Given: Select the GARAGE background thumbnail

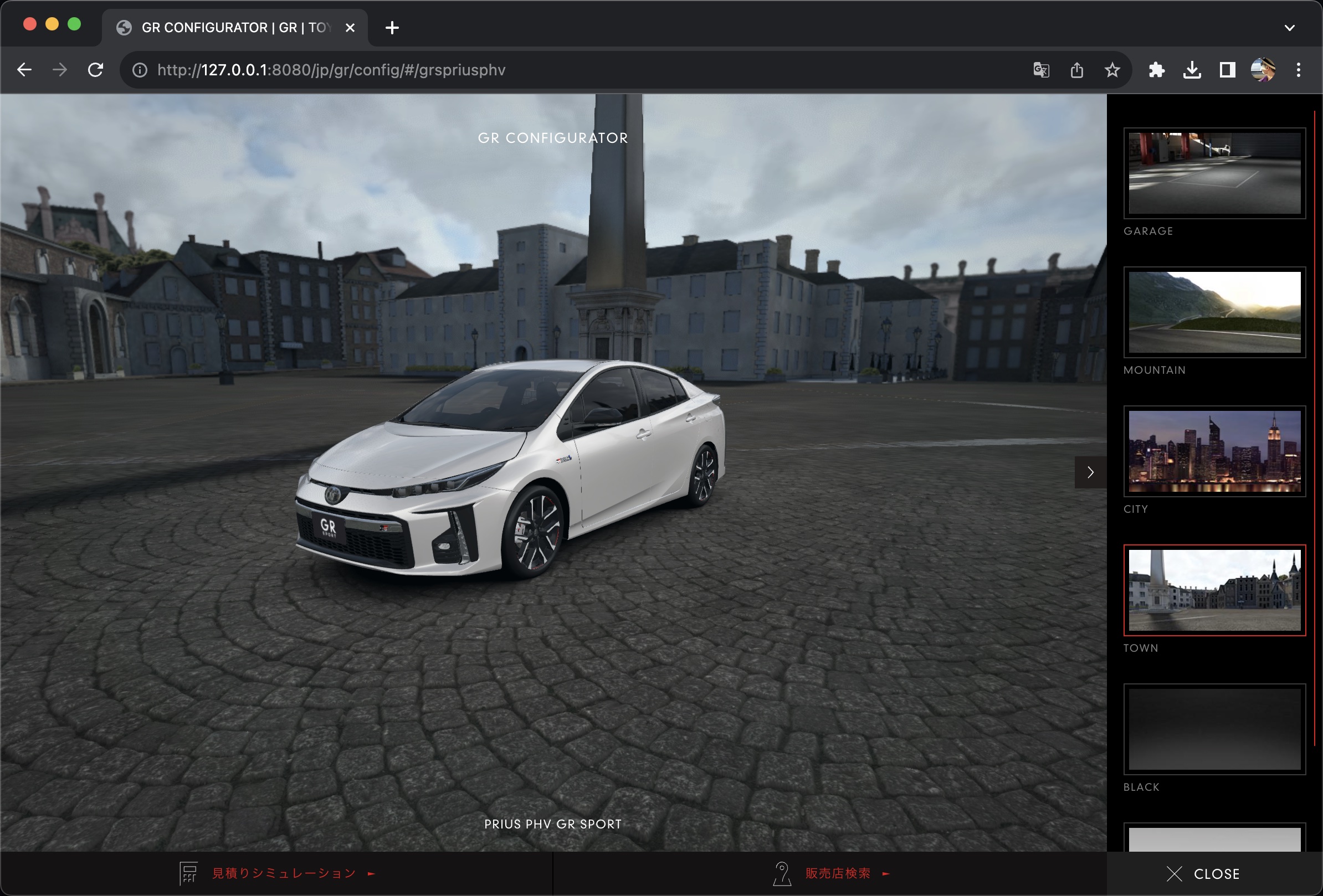Looking at the screenshot, I should (1214, 173).
